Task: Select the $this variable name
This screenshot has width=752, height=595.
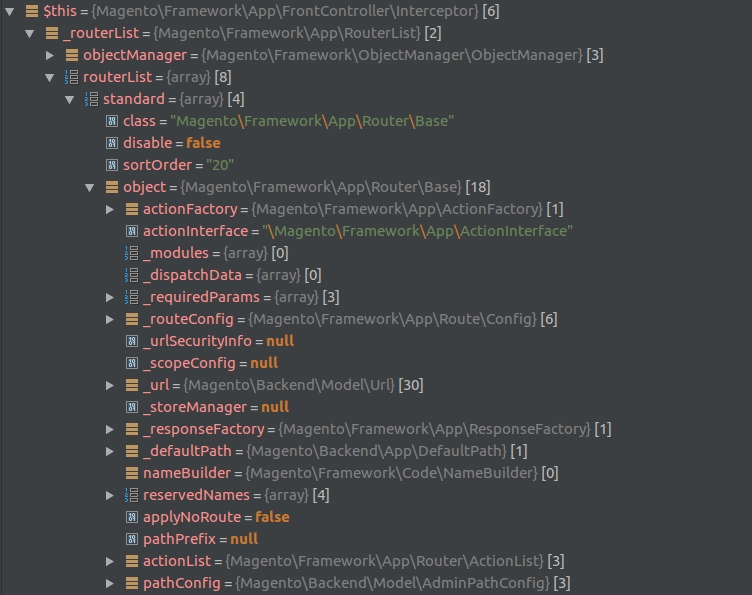Action: tap(60, 11)
